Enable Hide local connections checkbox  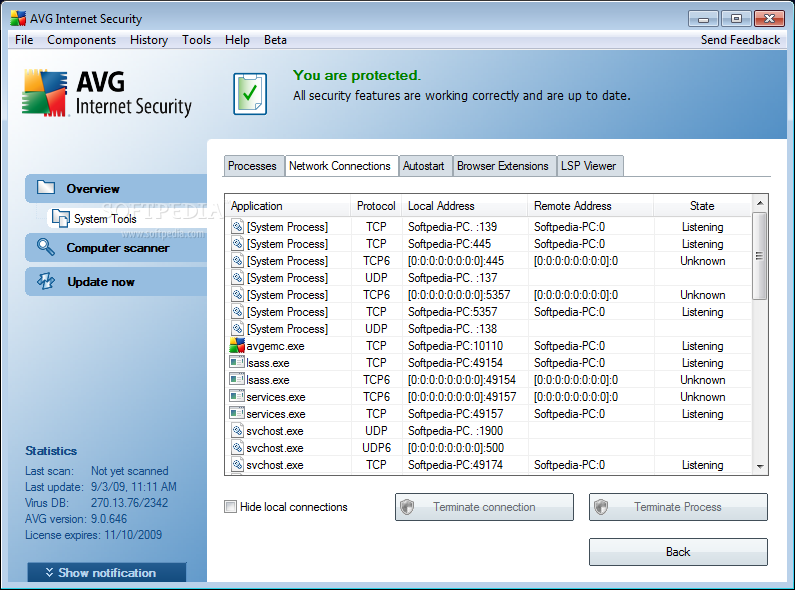(230, 506)
